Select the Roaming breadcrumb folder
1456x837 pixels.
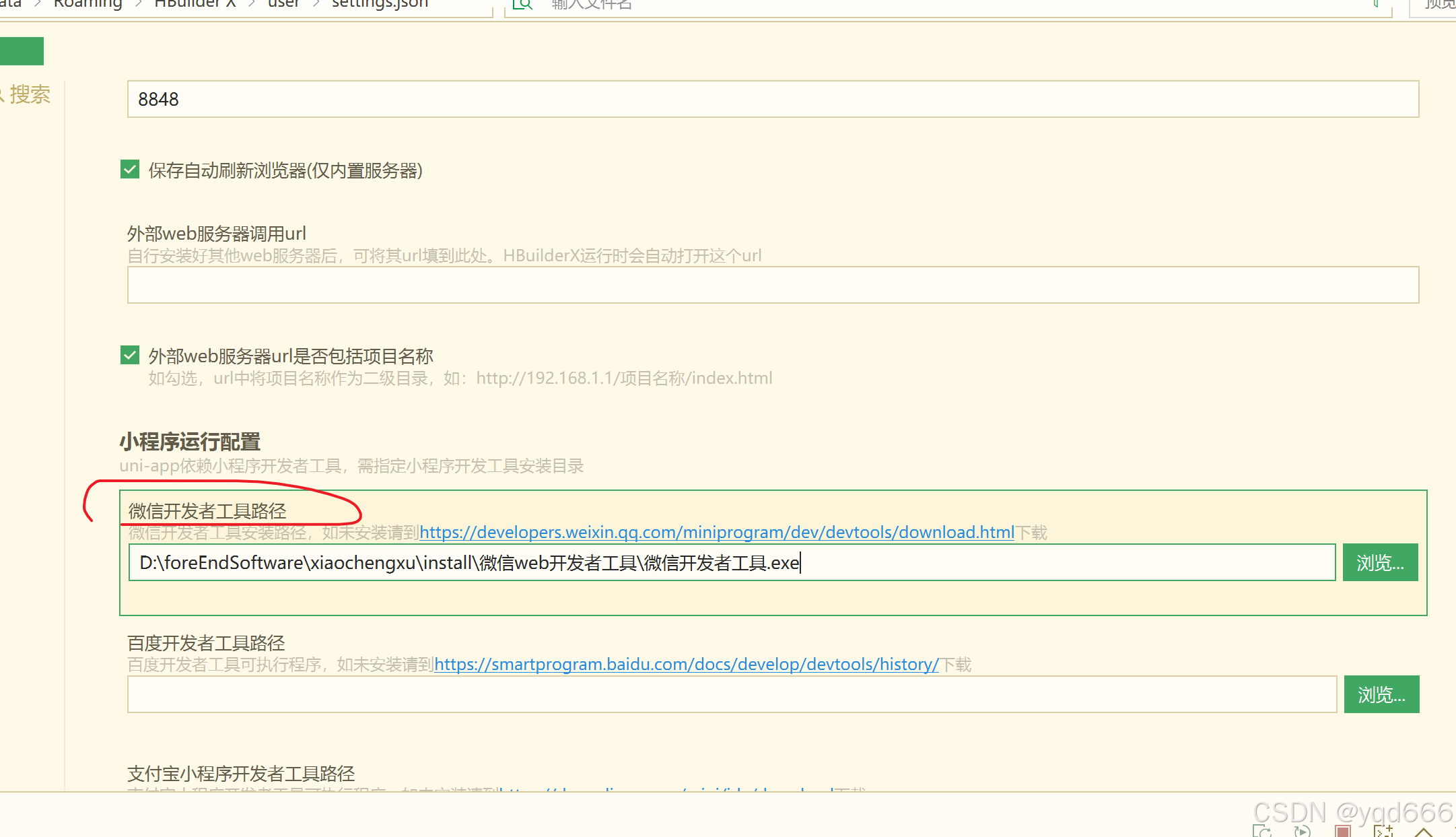coord(88,4)
